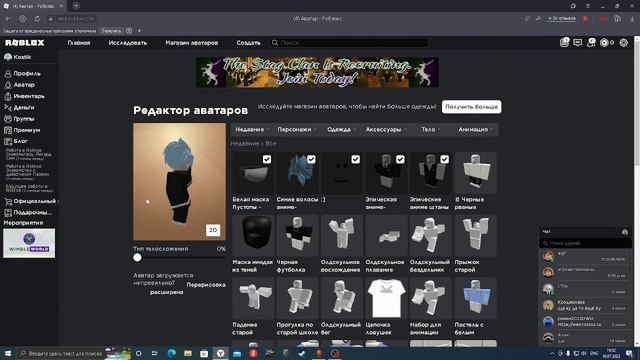
Task: Toggle avatar preview to 2D
Action: (x=213, y=230)
